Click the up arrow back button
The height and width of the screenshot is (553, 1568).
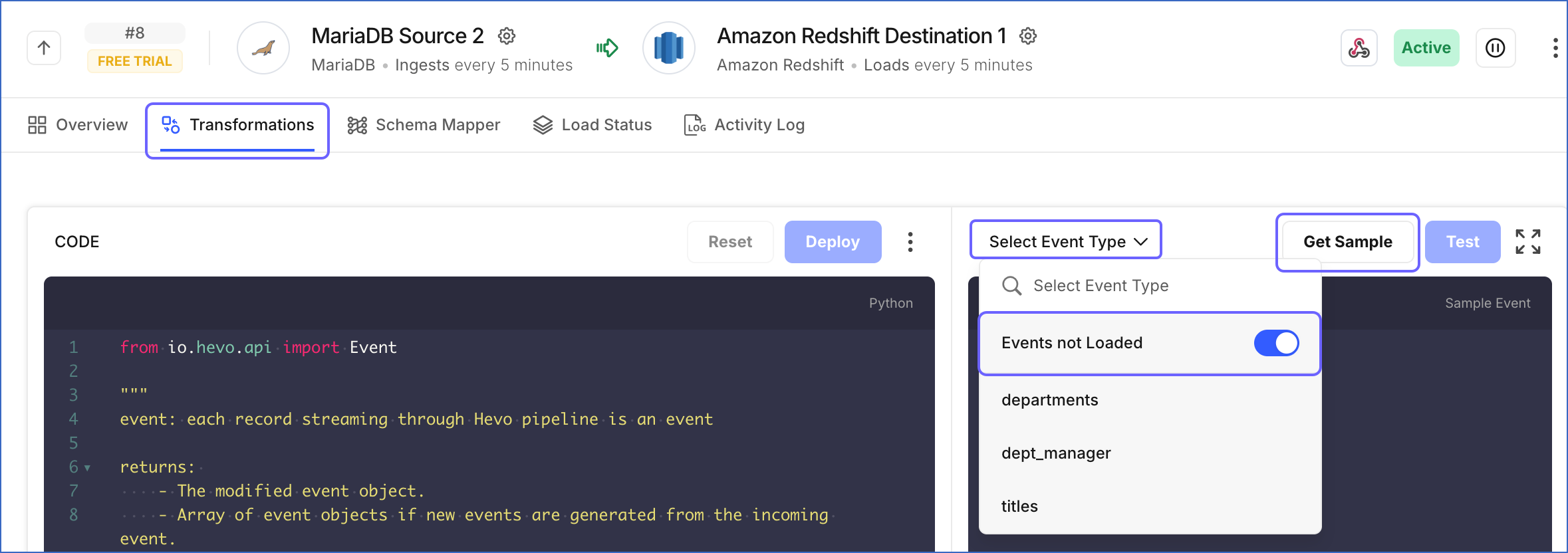click(44, 48)
